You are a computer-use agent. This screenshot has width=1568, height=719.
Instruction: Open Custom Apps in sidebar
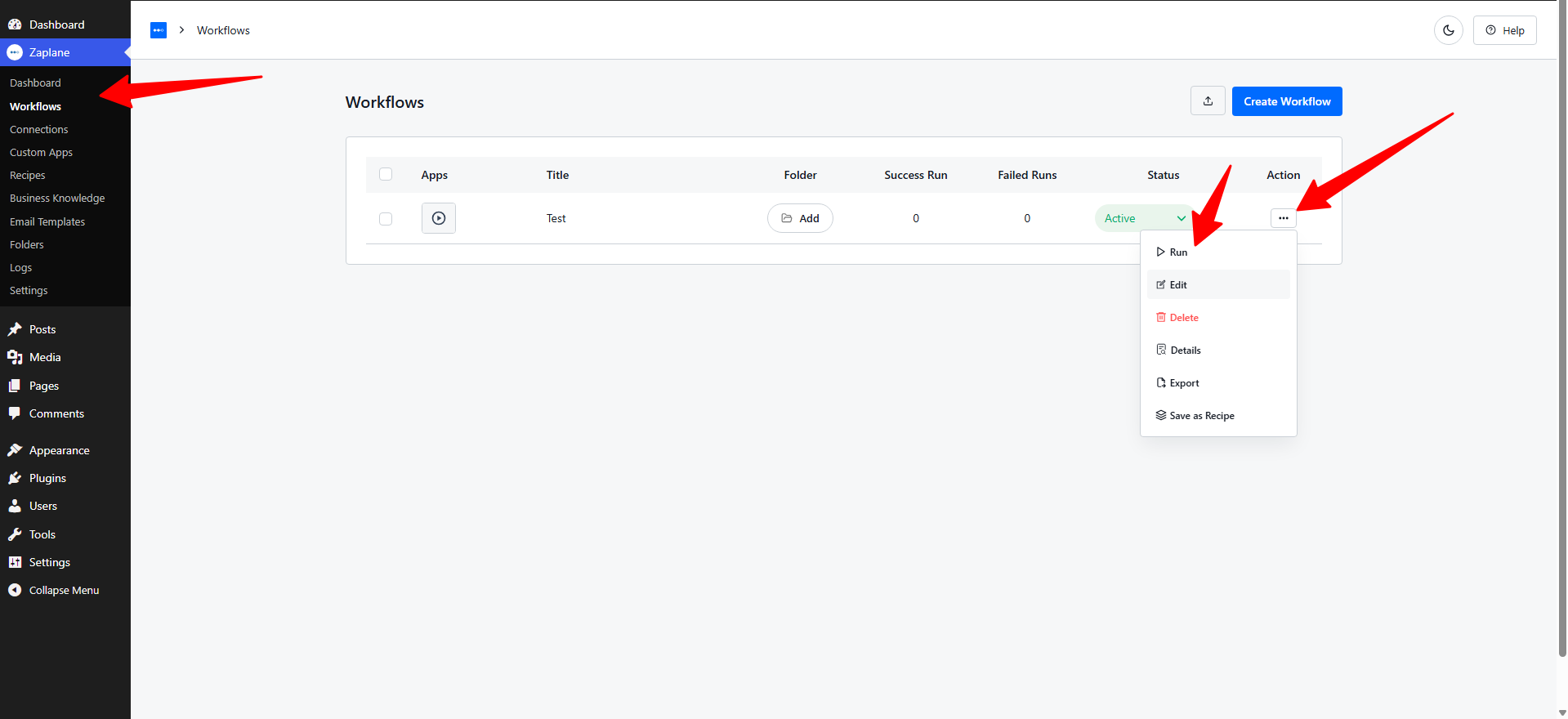pos(41,152)
